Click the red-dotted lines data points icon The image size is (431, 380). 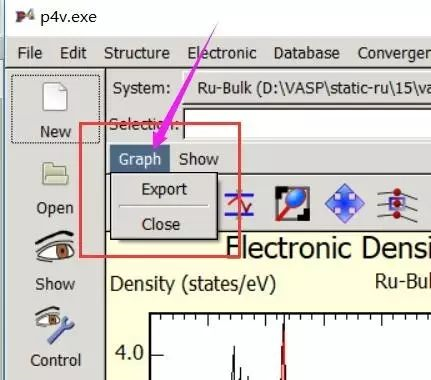[x=397, y=204]
